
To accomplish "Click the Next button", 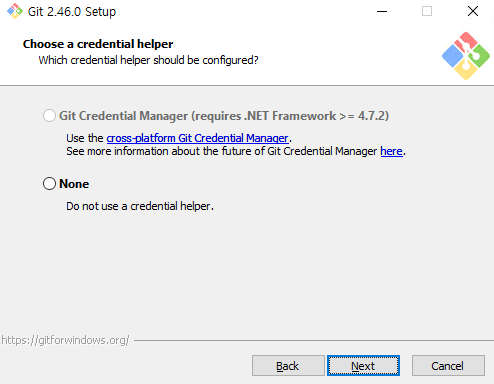I will click(363, 366).
